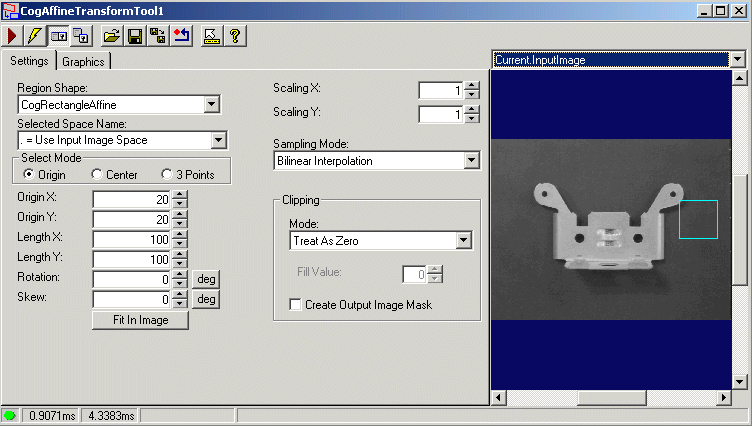Select the Settings tab
The width and height of the screenshot is (752, 426).
point(29,61)
